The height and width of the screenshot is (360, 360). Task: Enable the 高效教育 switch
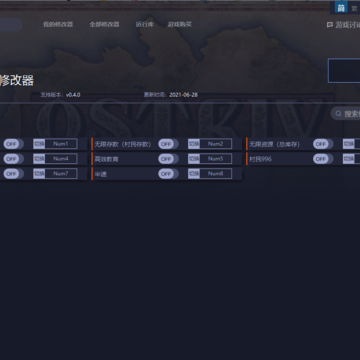click(x=168, y=159)
